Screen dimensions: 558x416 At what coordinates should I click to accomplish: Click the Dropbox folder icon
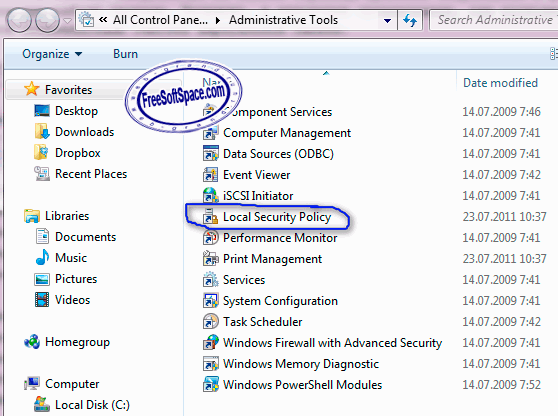click(x=41, y=152)
